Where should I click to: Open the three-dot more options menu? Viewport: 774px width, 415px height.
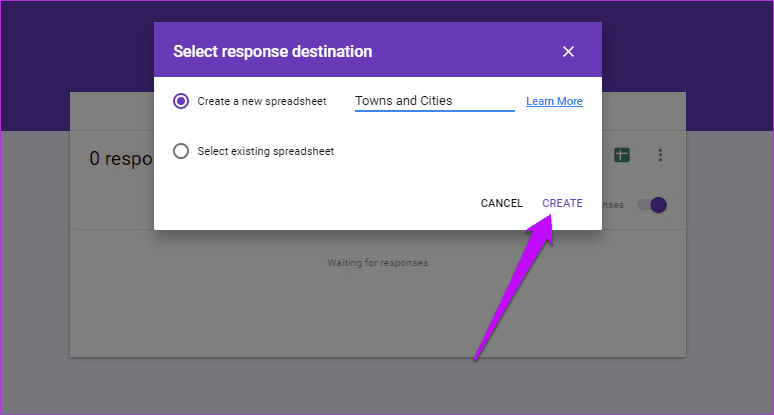click(660, 155)
